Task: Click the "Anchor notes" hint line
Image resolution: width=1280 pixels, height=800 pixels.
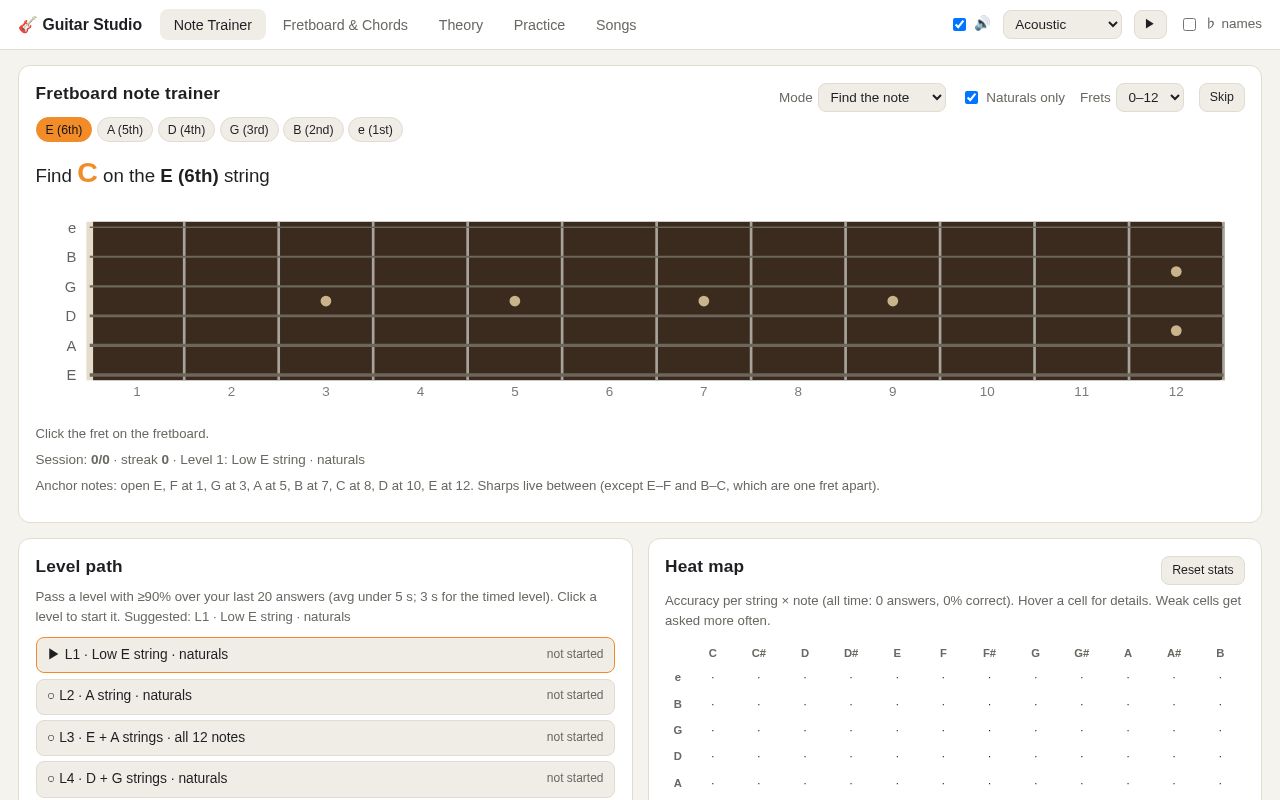Action: (458, 486)
